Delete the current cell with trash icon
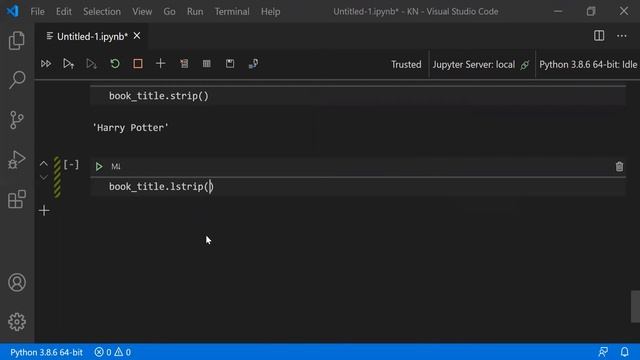Viewport: 640px width, 360px height. 619,167
